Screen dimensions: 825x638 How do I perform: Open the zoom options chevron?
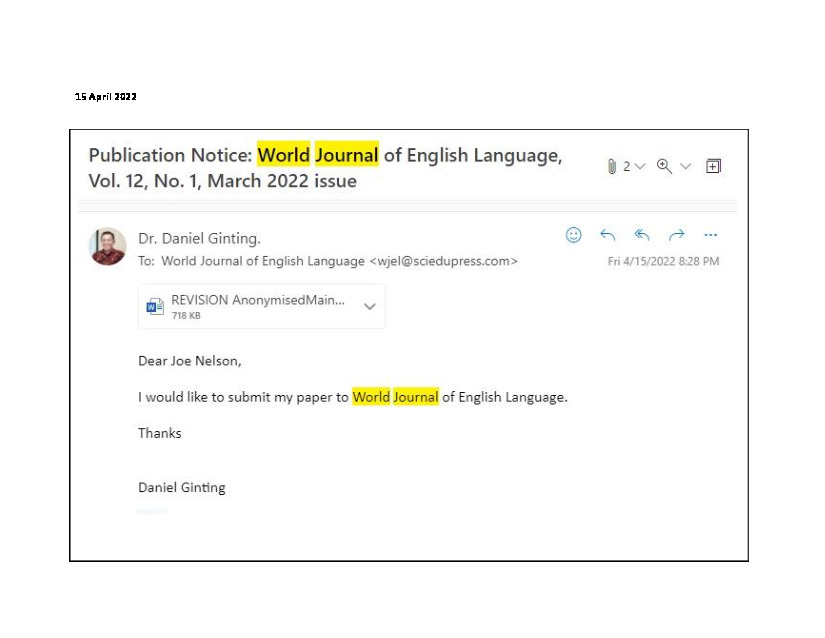[x=685, y=166]
